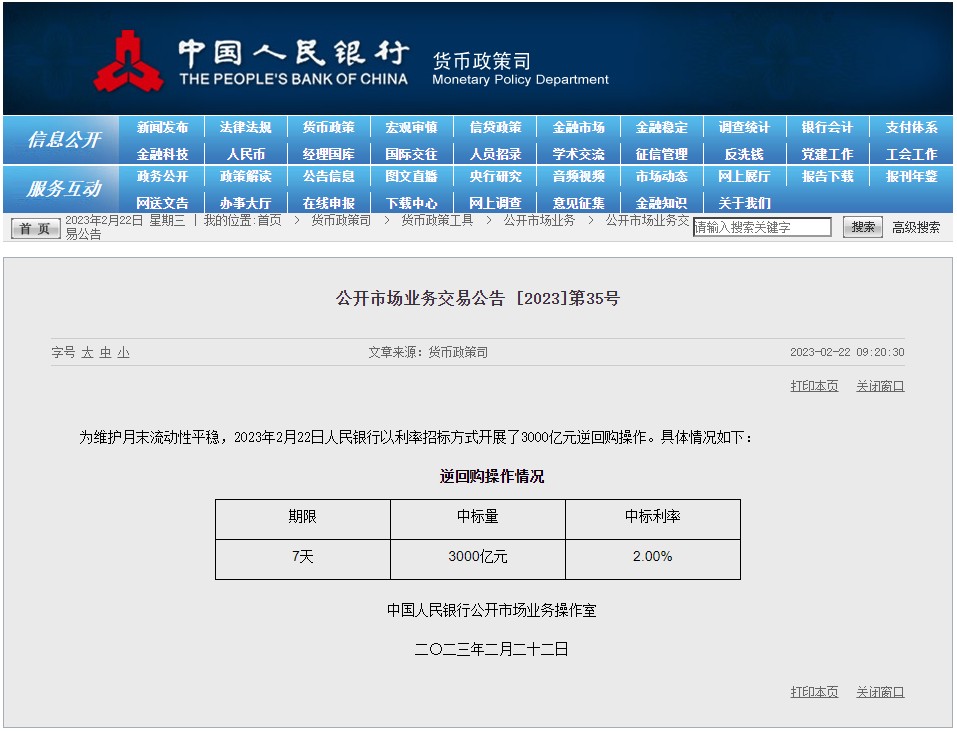Open the 人民币 menu item
Screen dimensions: 957x731
coord(245,154)
